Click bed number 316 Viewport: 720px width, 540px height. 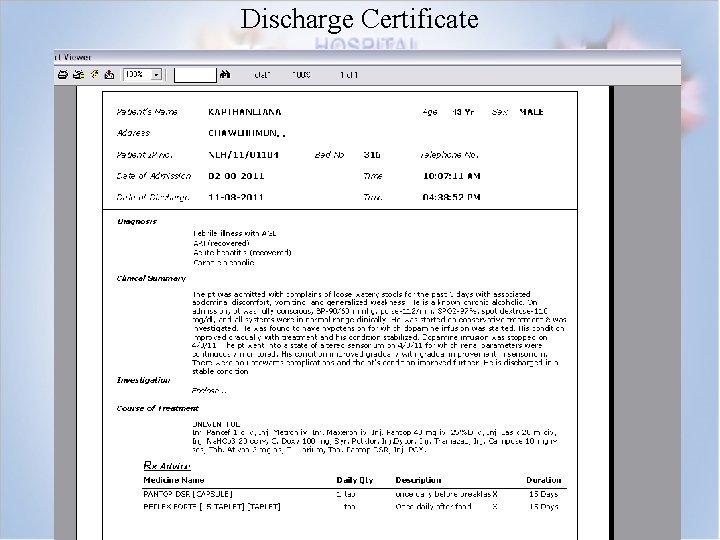(372, 155)
